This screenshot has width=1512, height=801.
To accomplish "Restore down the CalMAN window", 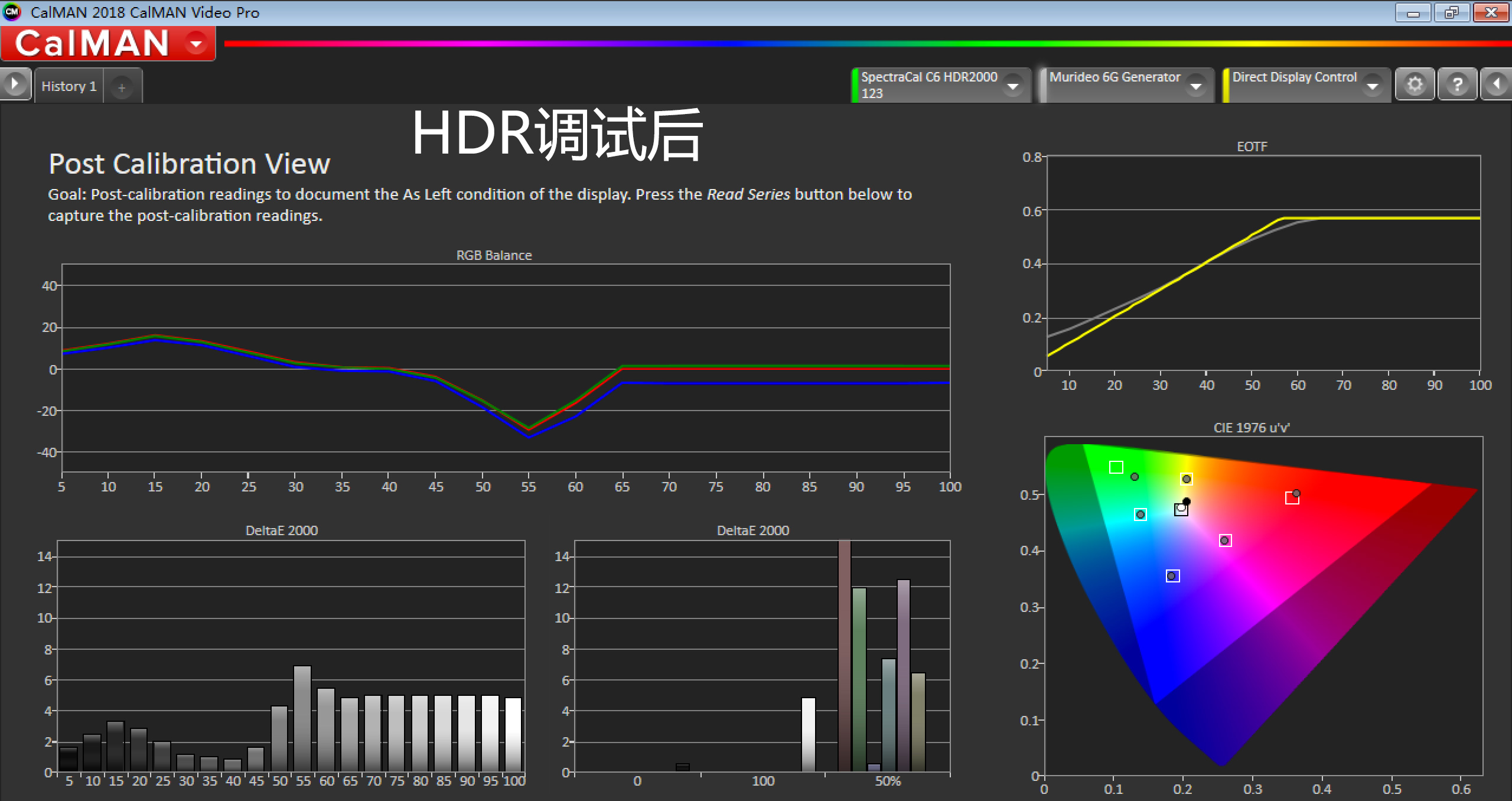I will (1451, 13).
